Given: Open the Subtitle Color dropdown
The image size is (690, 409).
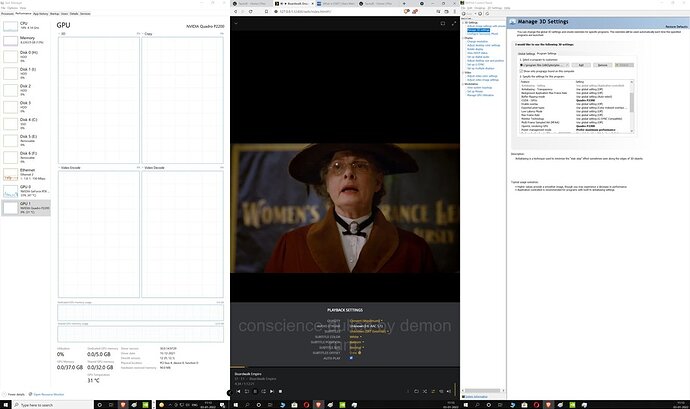Looking at the screenshot, I should 356,337.
